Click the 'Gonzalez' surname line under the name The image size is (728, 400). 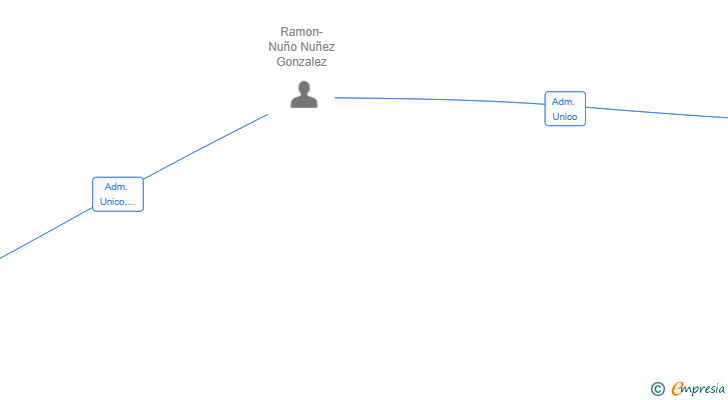coord(301,62)
